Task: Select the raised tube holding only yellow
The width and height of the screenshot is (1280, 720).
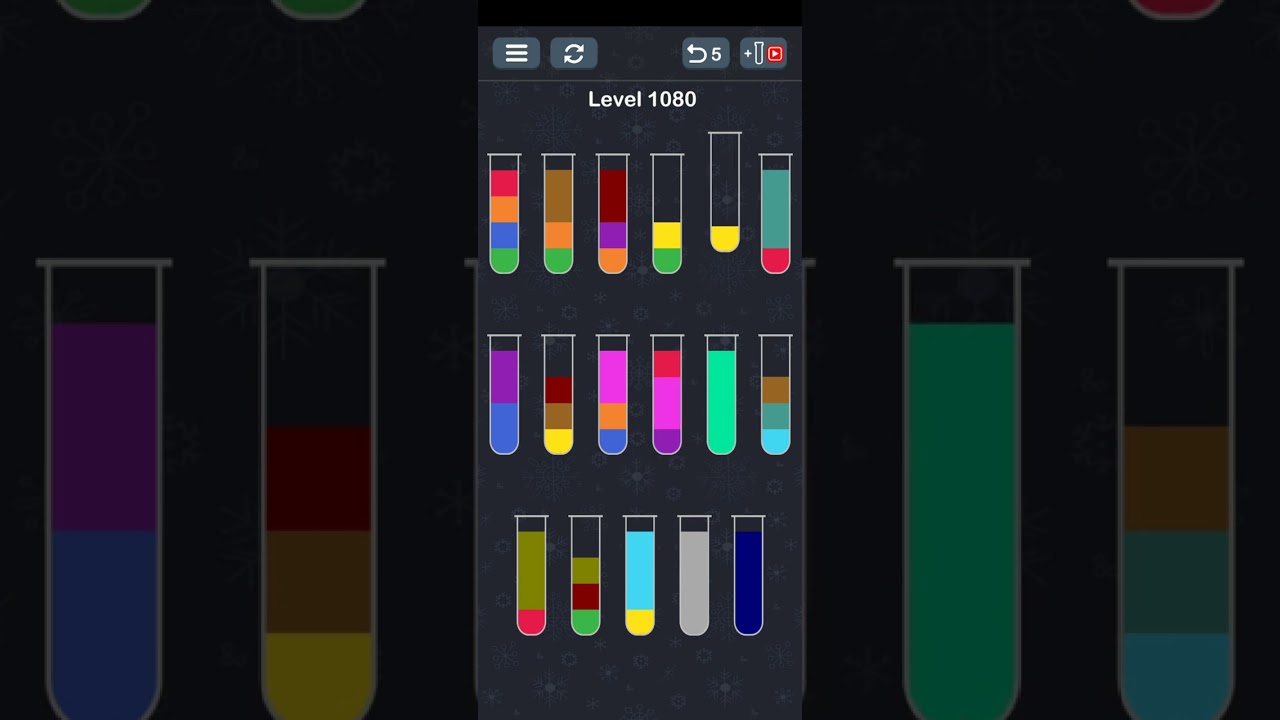Action: 725,192
